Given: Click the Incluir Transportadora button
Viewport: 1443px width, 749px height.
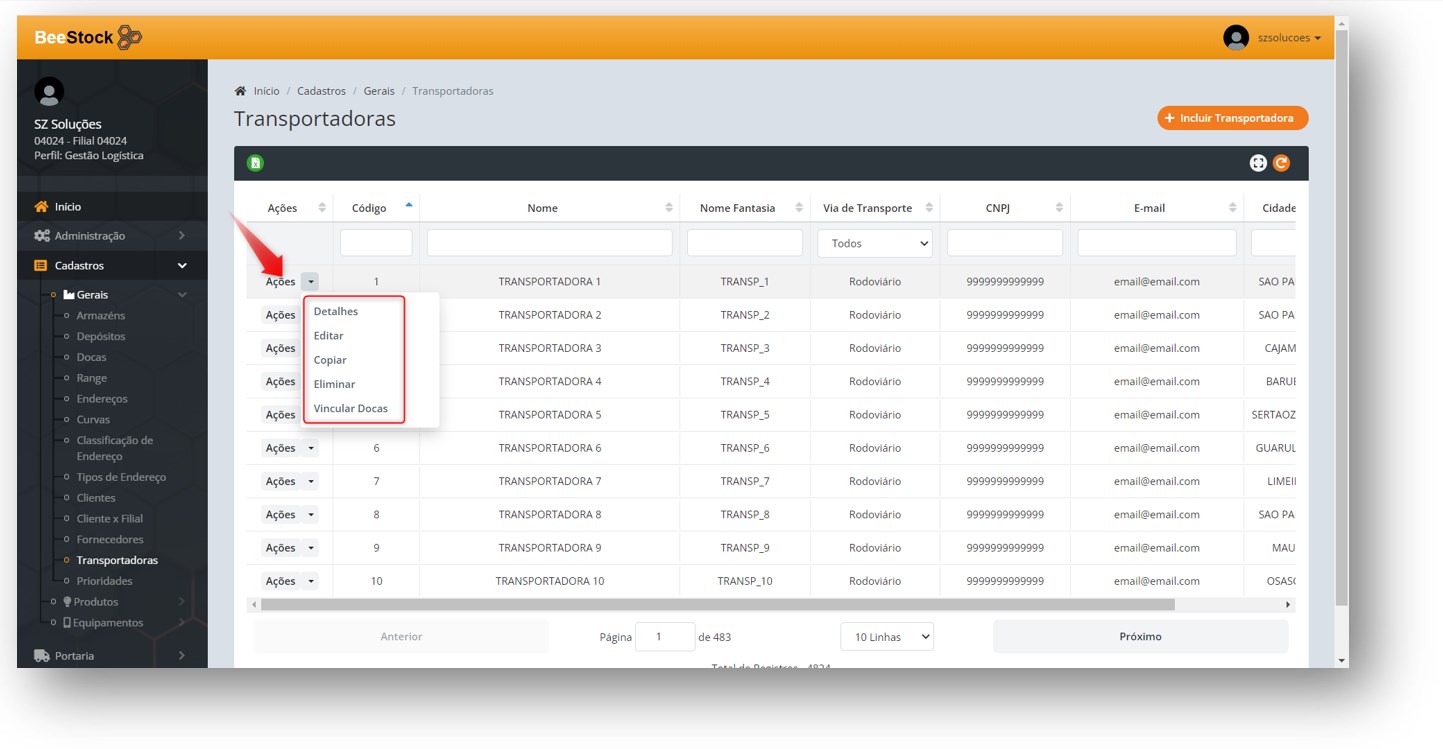Looking at the screenshot, I should coord(1232,118).
